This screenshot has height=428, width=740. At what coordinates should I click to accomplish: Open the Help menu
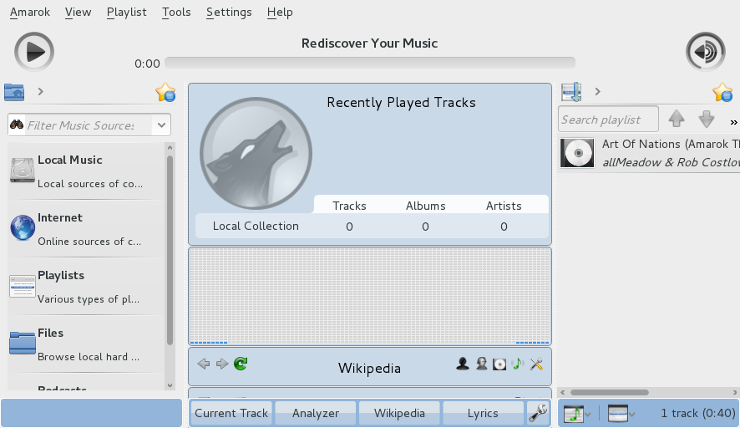tap(279, 12)
